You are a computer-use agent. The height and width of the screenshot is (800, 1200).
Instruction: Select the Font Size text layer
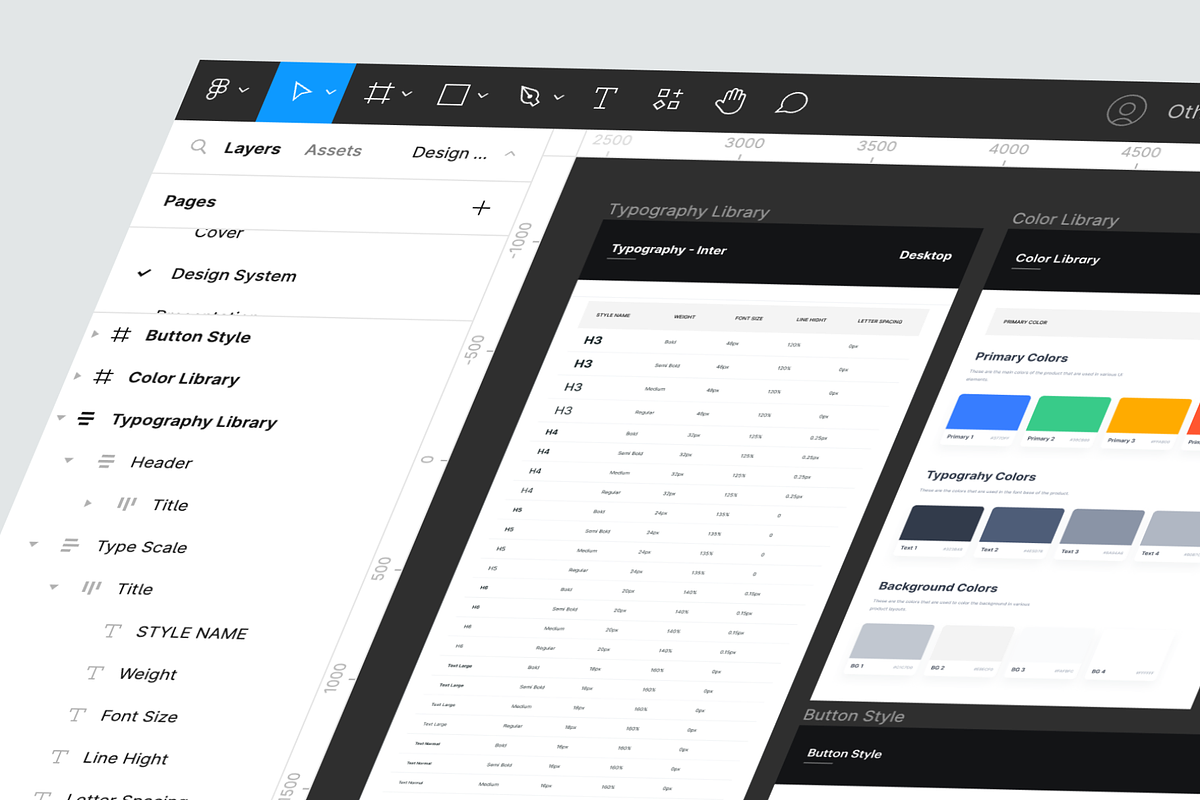[x=139, y=716]
